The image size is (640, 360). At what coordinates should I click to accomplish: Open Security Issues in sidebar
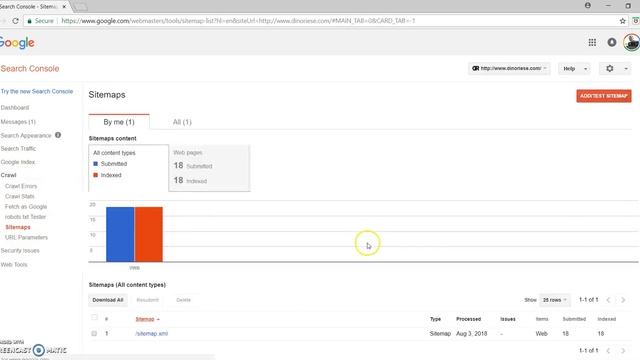pos(20,251)
